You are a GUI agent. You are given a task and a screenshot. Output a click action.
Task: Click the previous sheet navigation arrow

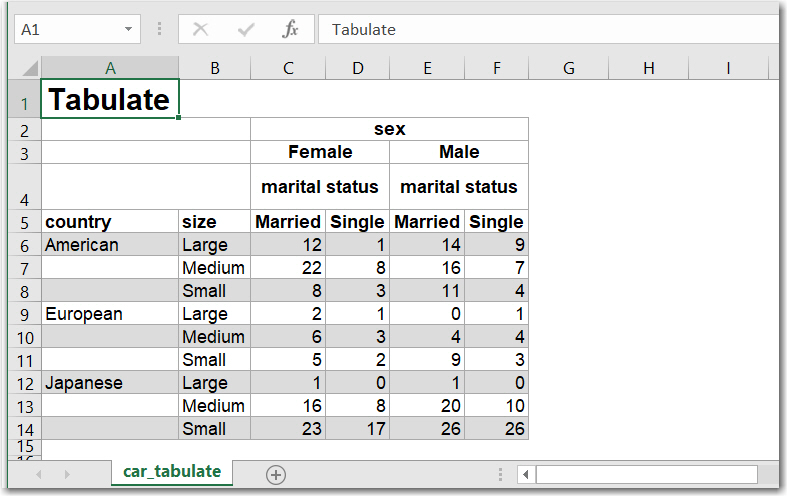[40, 475]
